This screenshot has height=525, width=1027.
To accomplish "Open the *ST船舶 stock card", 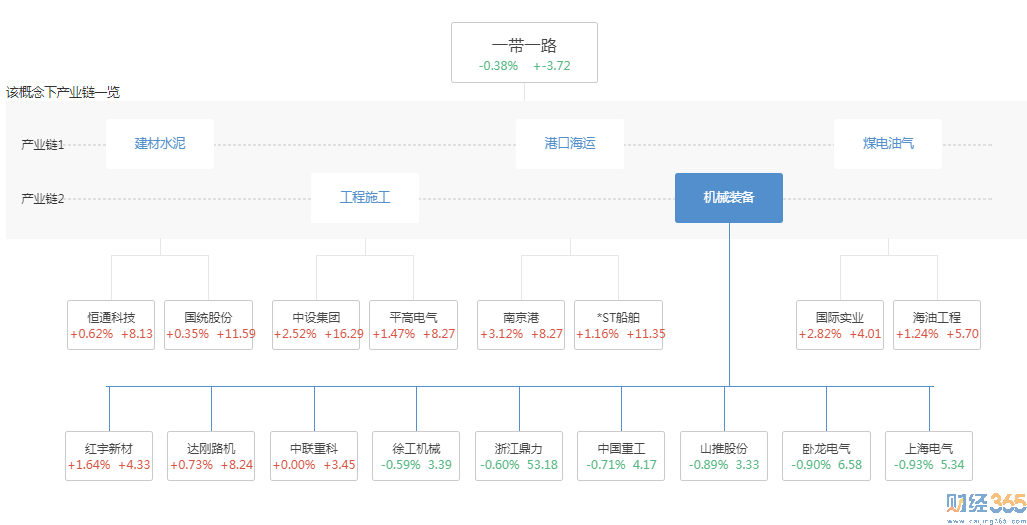I will [618, 325].
